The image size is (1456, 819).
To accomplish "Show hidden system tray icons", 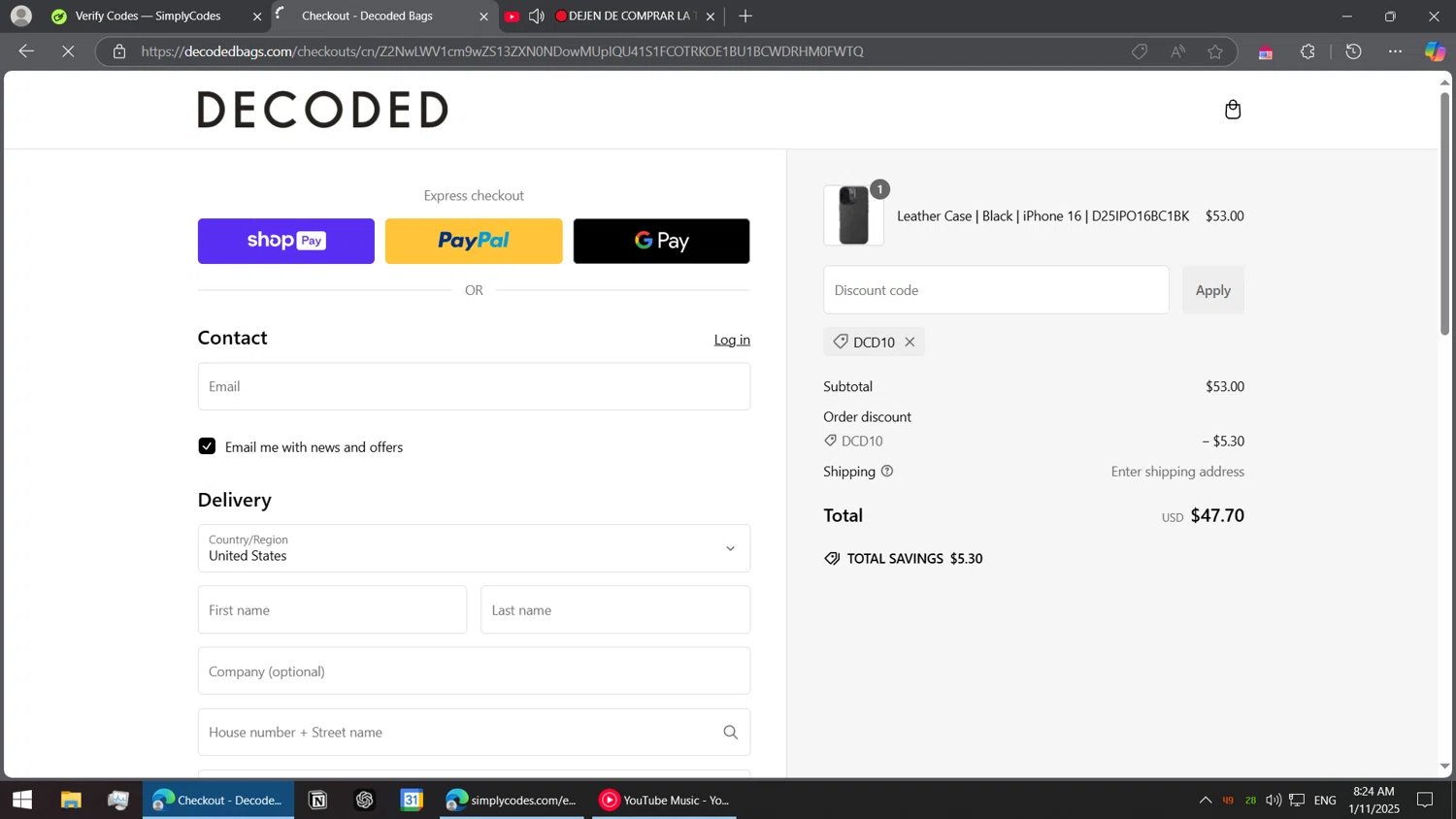I will (x=1206, y=801).
